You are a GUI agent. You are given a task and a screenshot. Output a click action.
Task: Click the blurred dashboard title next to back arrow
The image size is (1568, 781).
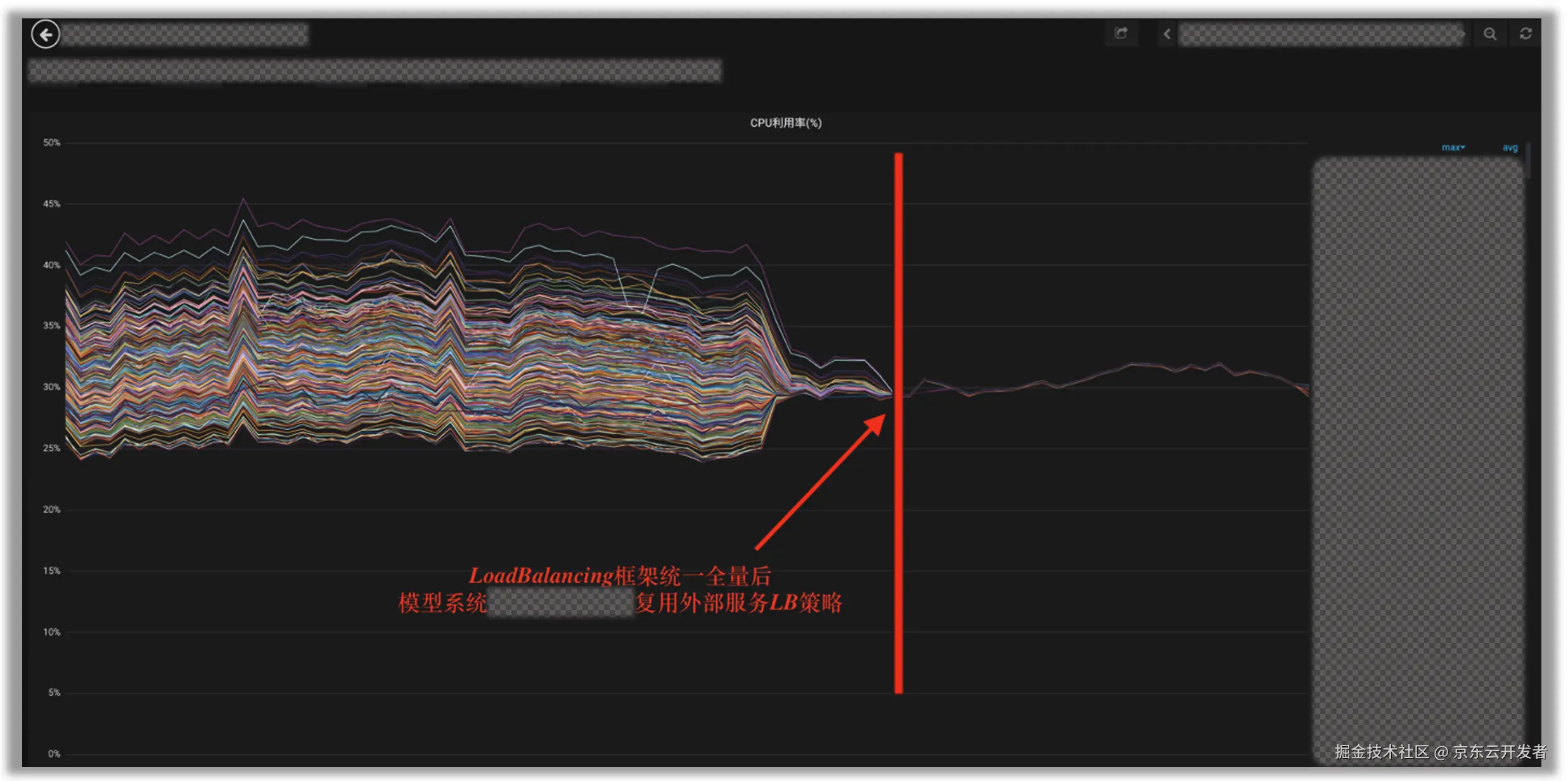tap(185, 34)
